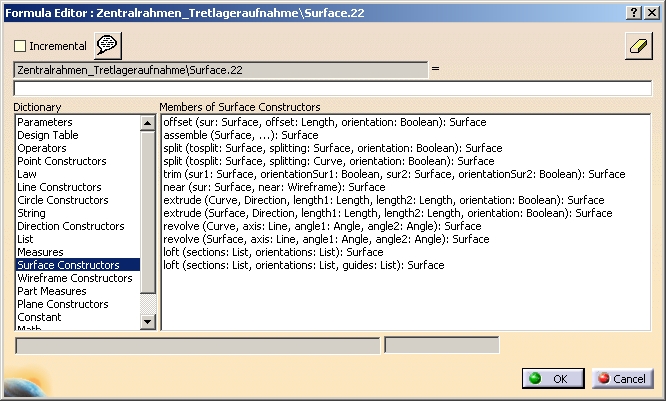This screenshot has height=401, width=666.
Task: Click the Dictionary scroll up arrow
Action: [x=147, y=123]
